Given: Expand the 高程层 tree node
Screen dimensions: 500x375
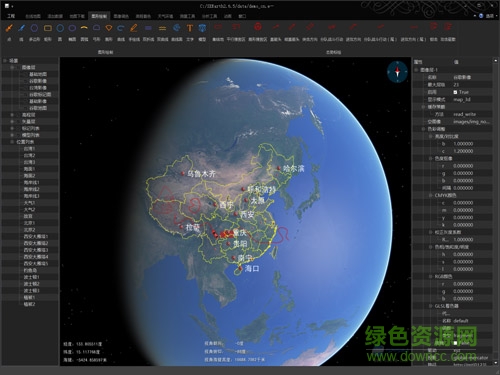Looking at the screenshot, I should click(x=12, y=115).
